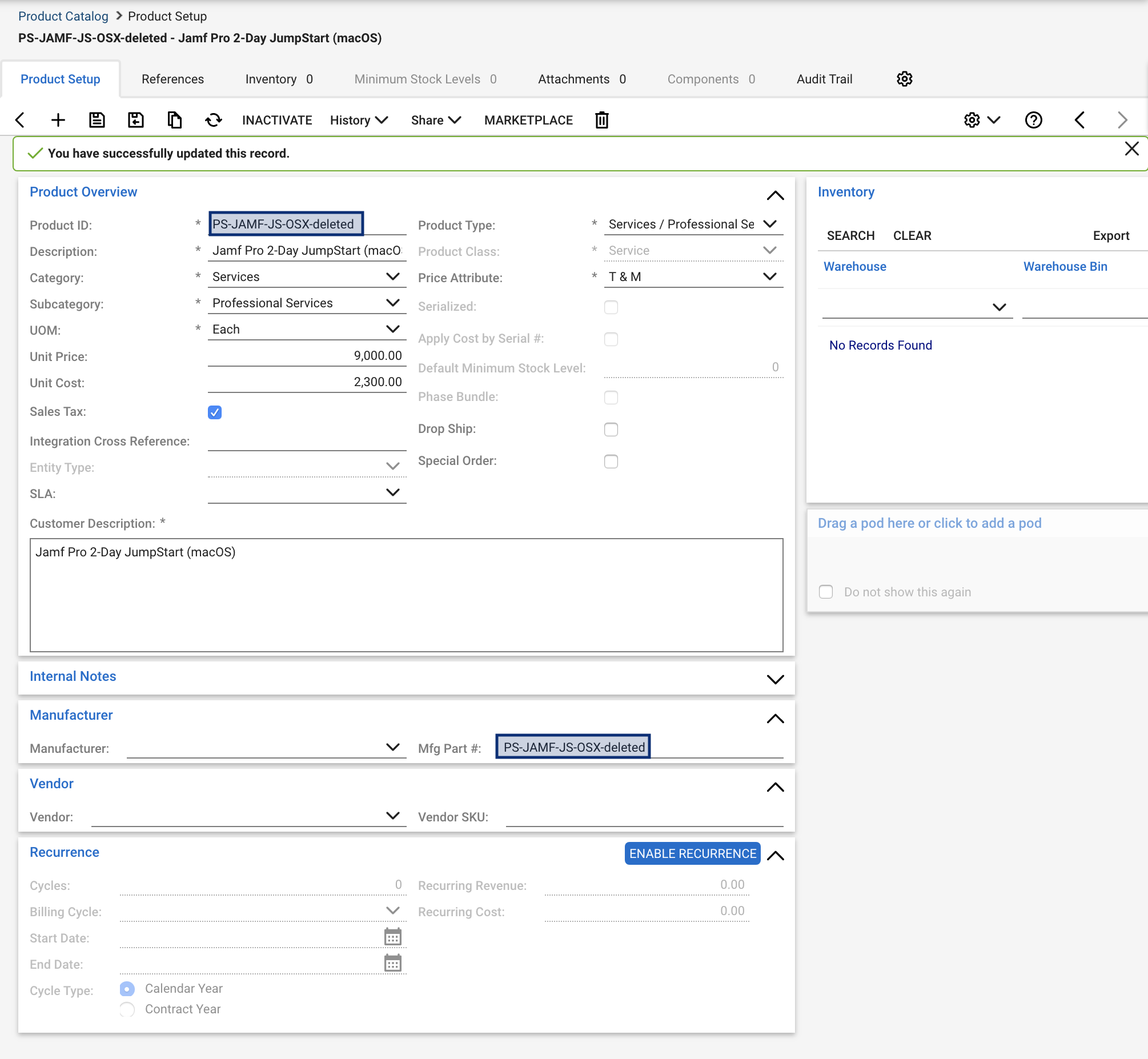Expand the Internal Notes section

[x=775, y=680]
